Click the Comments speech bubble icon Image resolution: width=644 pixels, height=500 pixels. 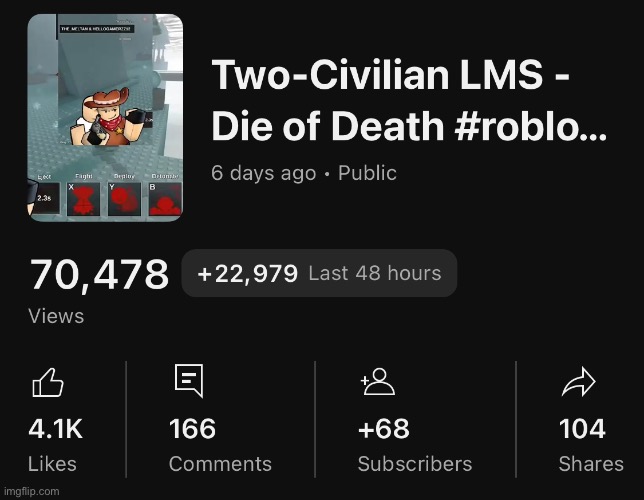[x=188, y=380]
